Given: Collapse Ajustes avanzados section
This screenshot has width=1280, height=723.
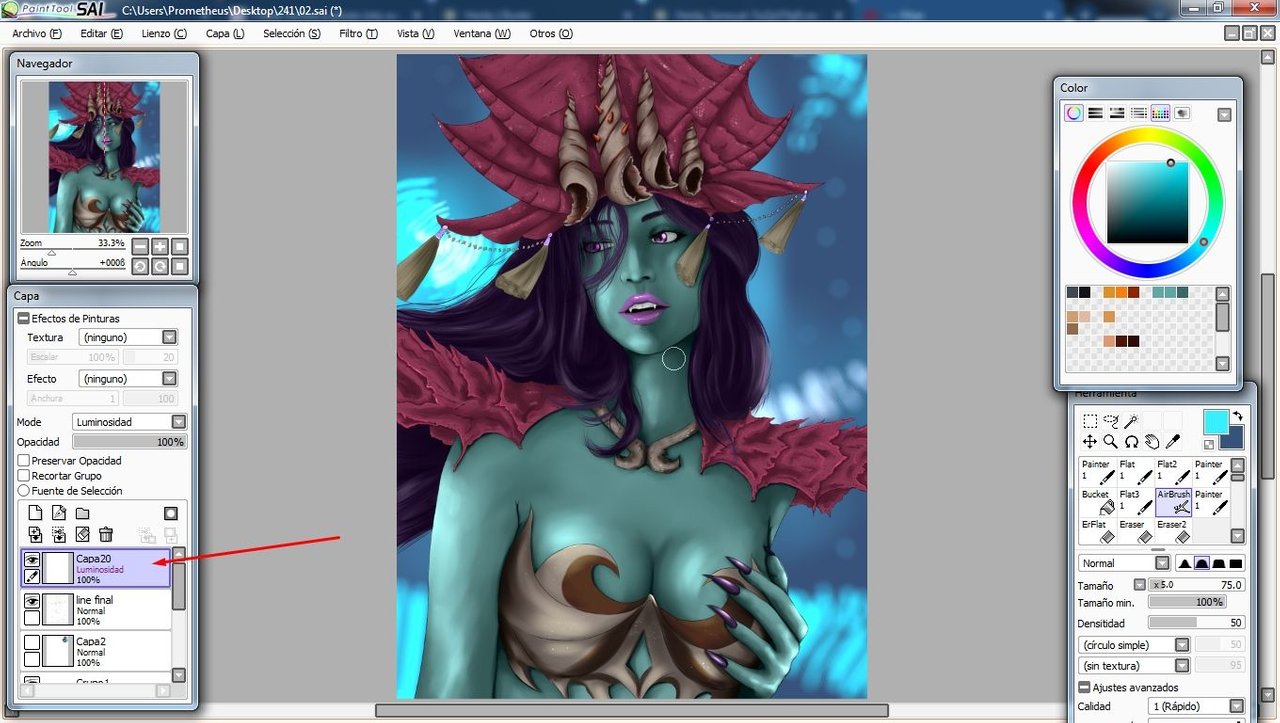Looking at the screenshot, I should (x=1085, y=688).
